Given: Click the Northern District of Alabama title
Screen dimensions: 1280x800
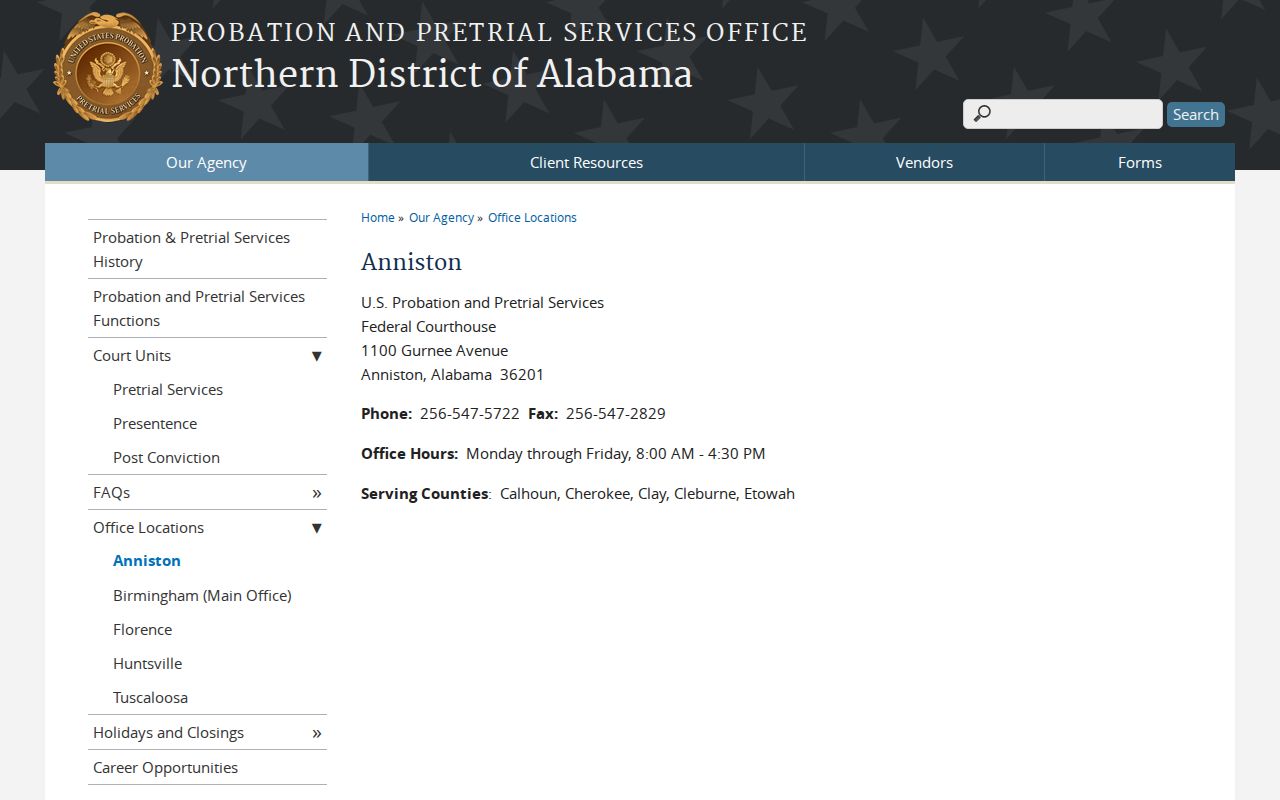Looking at the screenshot, I should (432, 74).
